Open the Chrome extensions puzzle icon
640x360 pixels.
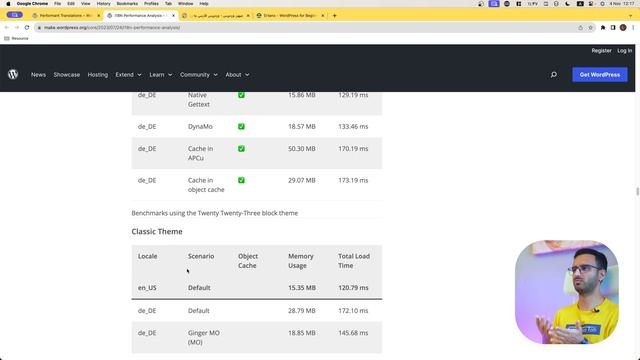pos(603,28)
